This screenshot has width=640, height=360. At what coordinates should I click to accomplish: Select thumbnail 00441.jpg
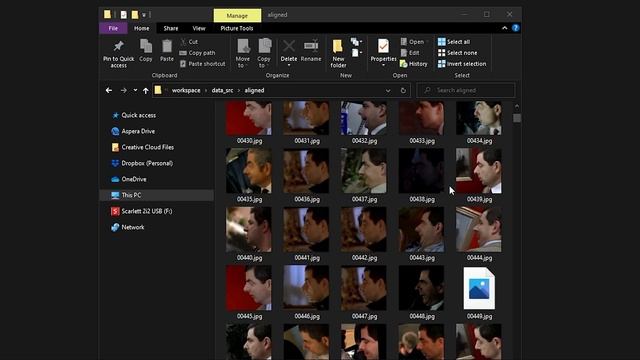(x=306, y=229)
